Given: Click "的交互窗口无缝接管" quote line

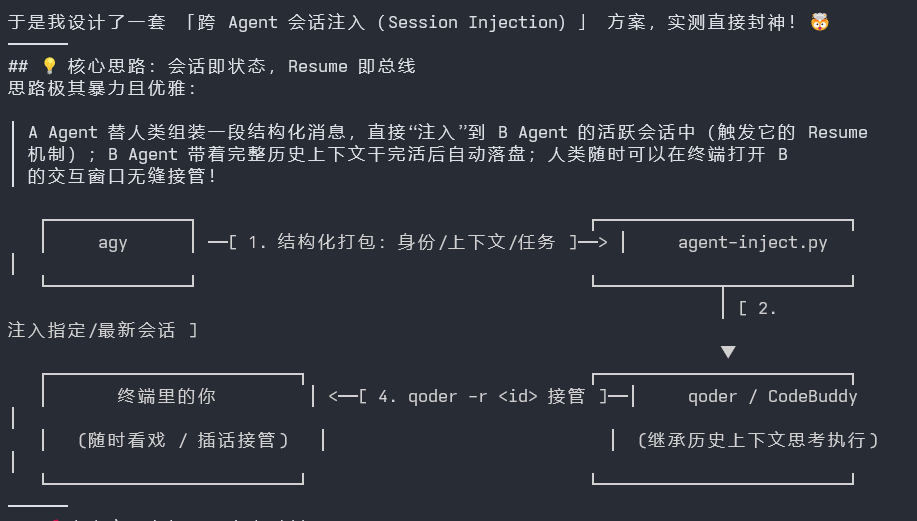Looking at the screenshot, I should [117, 176].
